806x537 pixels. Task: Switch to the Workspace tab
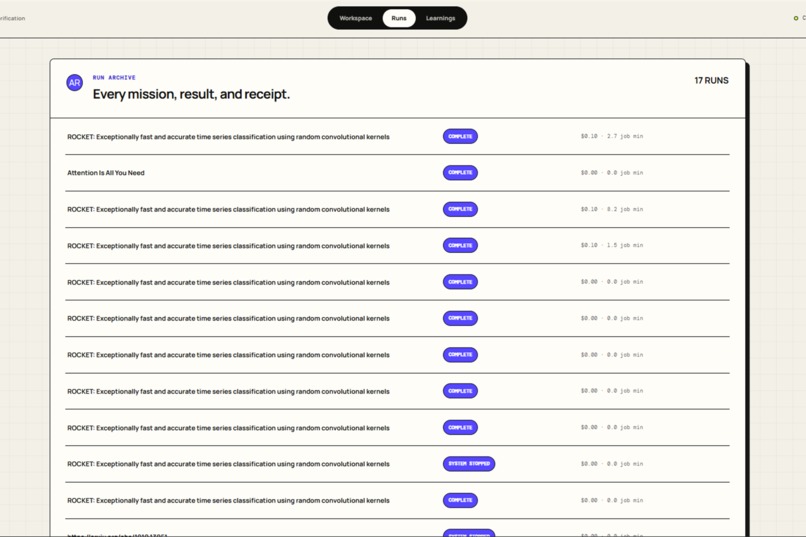[x=356, y=18]
